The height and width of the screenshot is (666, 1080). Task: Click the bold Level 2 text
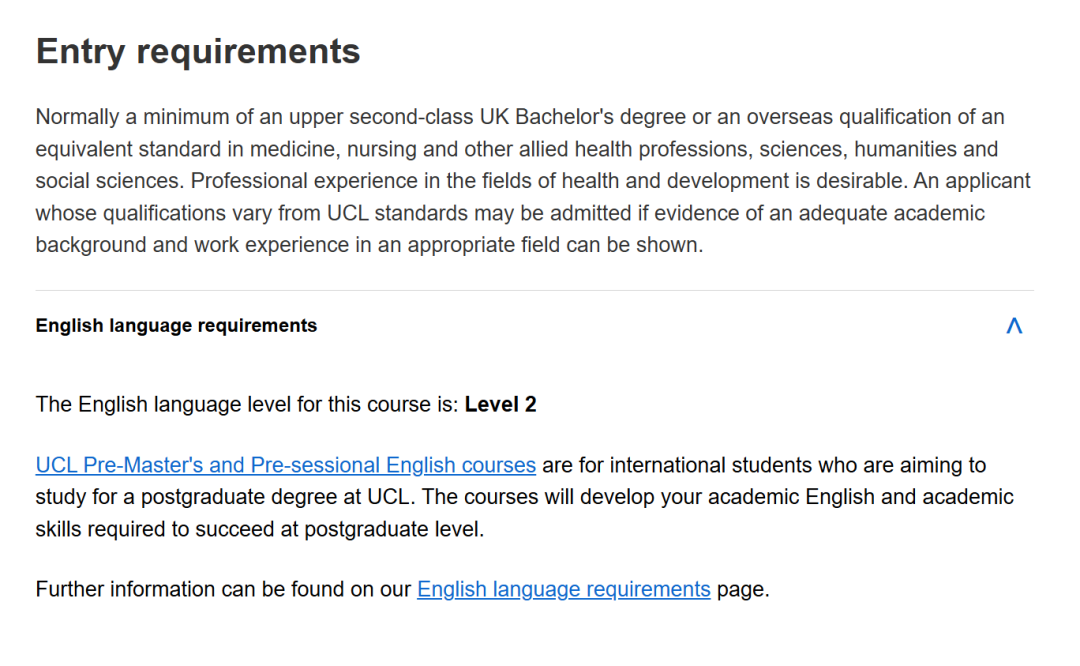[x=500, y=404]
